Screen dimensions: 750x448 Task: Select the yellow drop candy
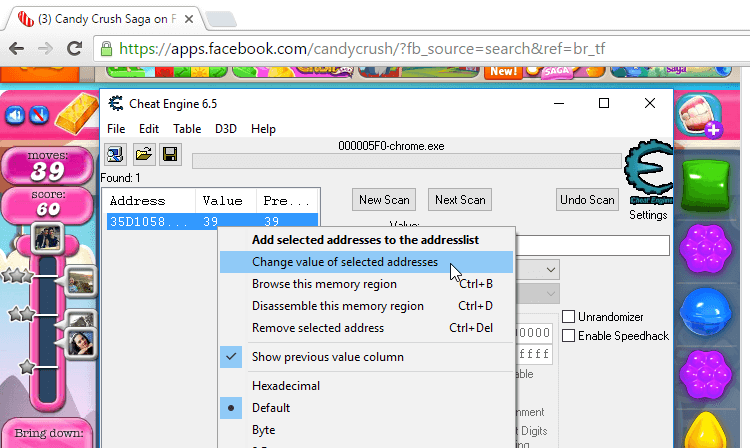(706, 430)
